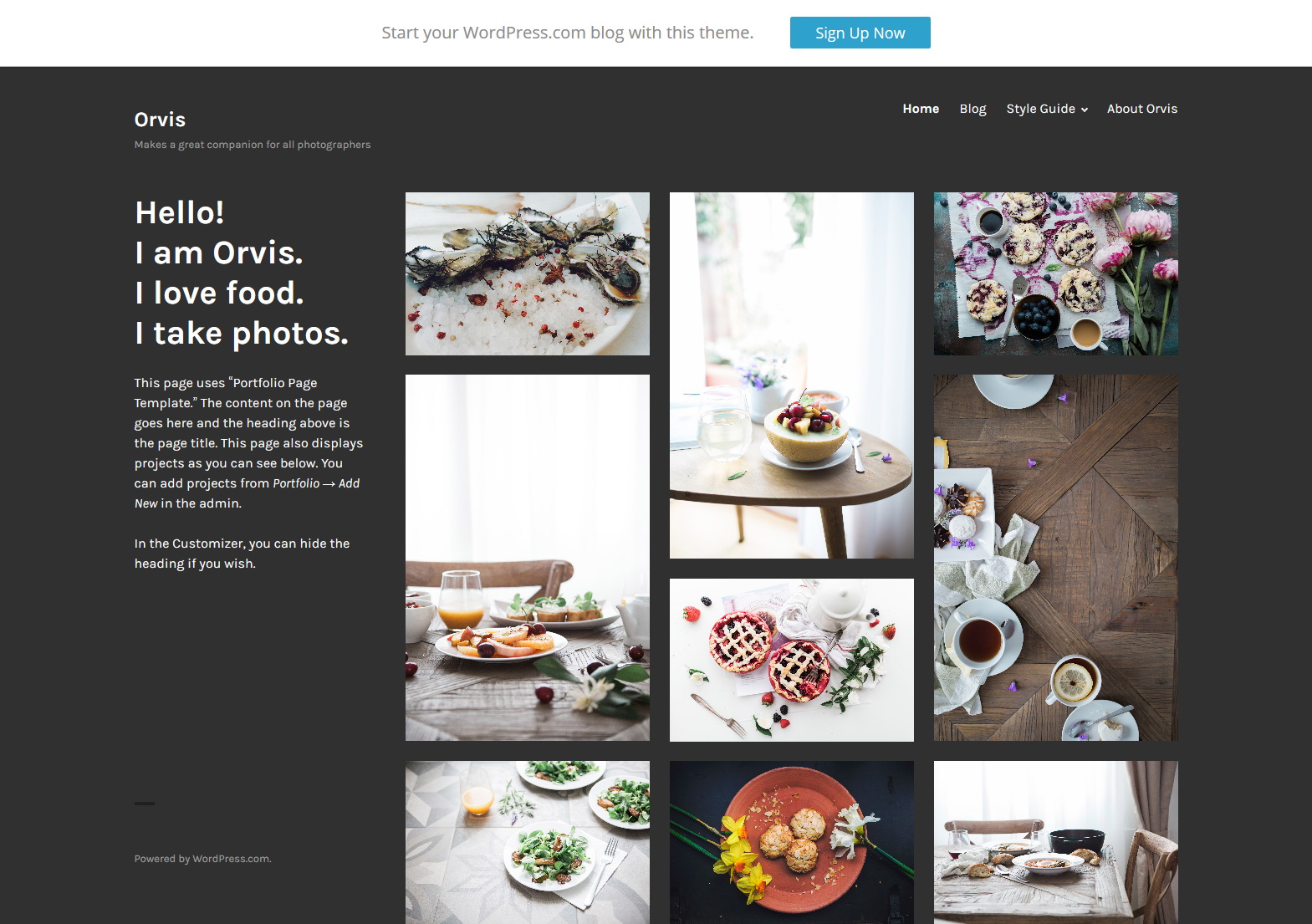View the dining table by curtains photo
This screenshot has width=1312, height=924.
(1056, 842)
